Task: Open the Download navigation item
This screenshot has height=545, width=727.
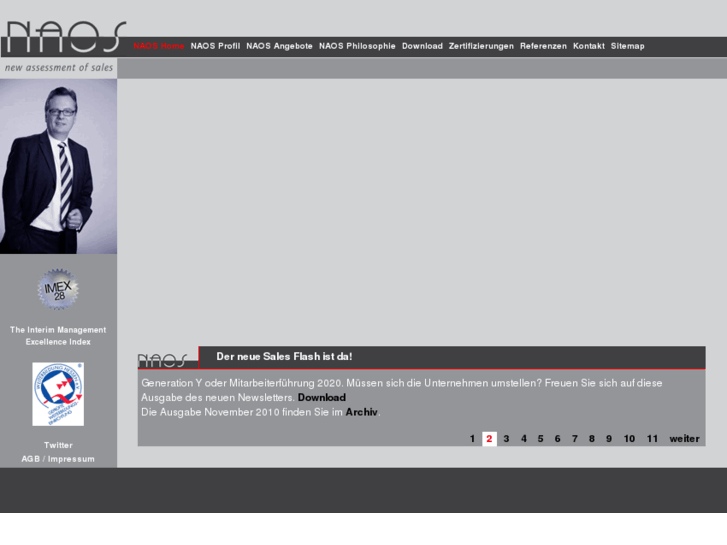Action: (422, 46)
